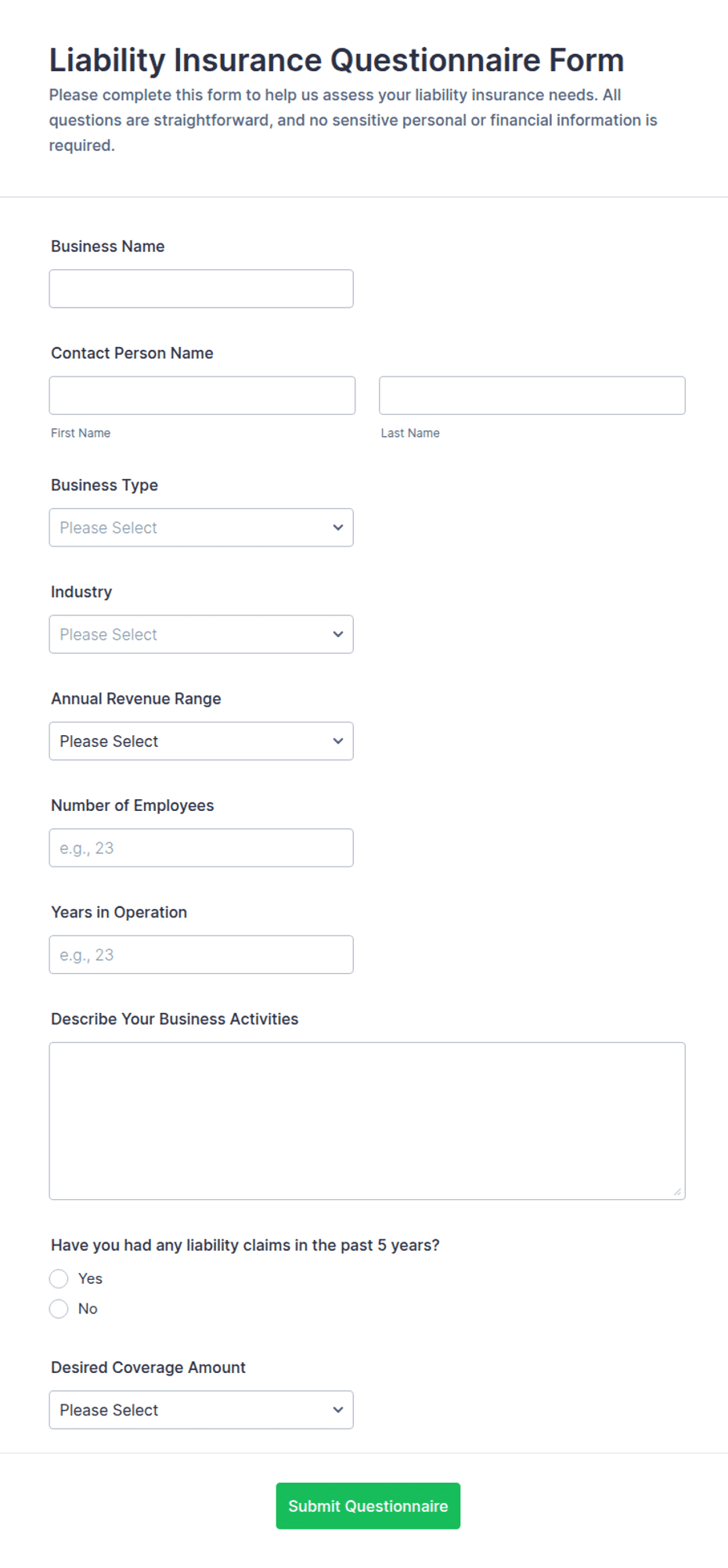Click the Business Activities text area
Image resolution: width=728 pixels, height=1568 pixels.
pos(367,1120)
